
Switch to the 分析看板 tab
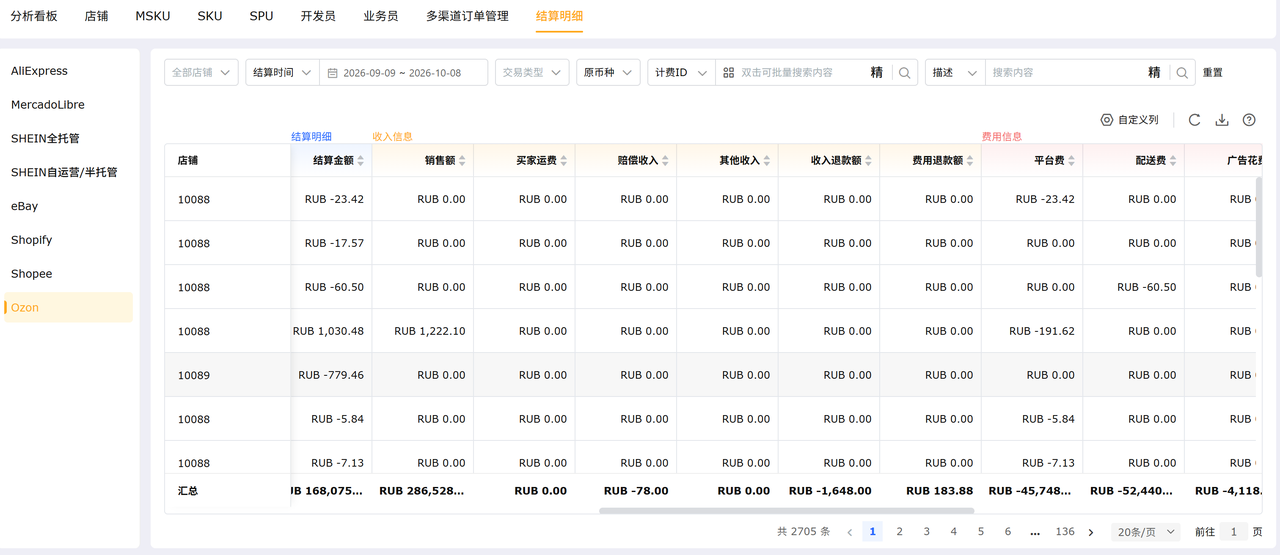34,16
